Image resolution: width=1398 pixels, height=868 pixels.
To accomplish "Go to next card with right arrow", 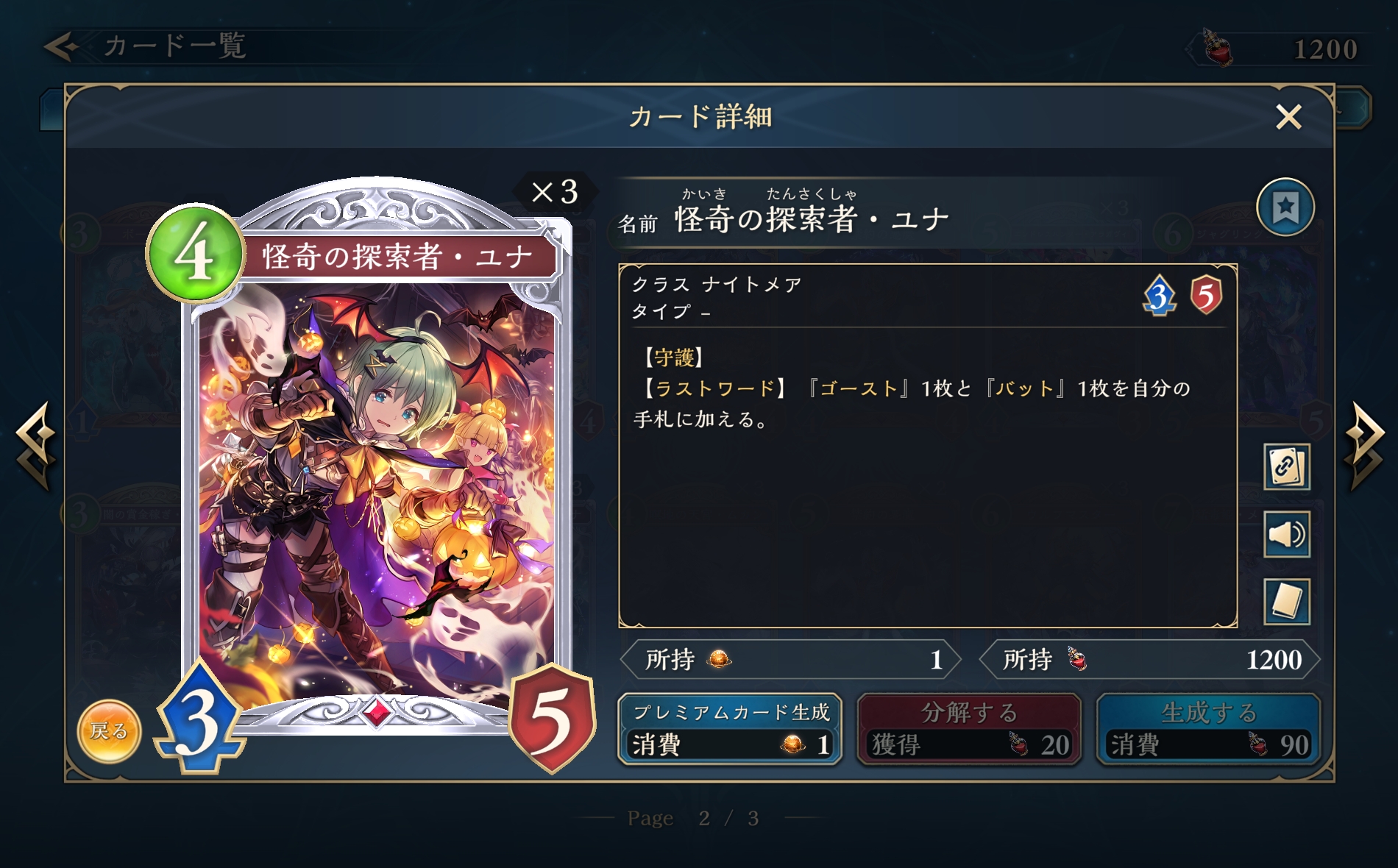I will coord(1363,447).
